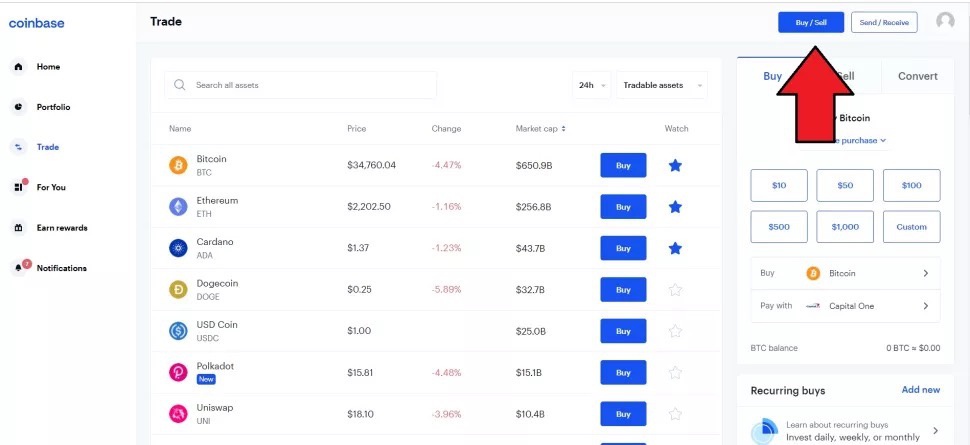This screenshot has width=970, height=445.
Task: Buy Dogecoin from the asset table
Action: pos(623,290)
